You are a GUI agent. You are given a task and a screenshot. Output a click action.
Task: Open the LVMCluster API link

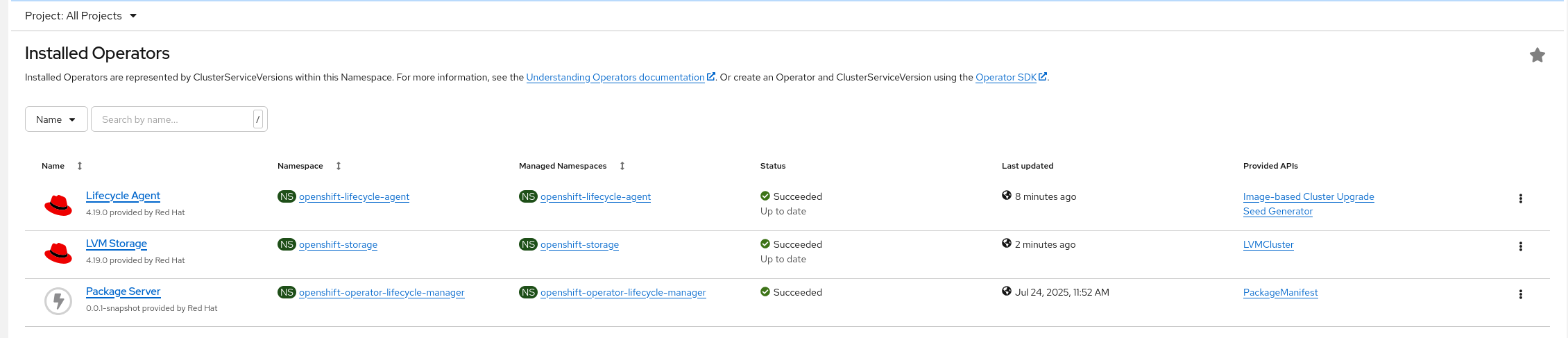pyautogui.click(x=1268, y=244)
